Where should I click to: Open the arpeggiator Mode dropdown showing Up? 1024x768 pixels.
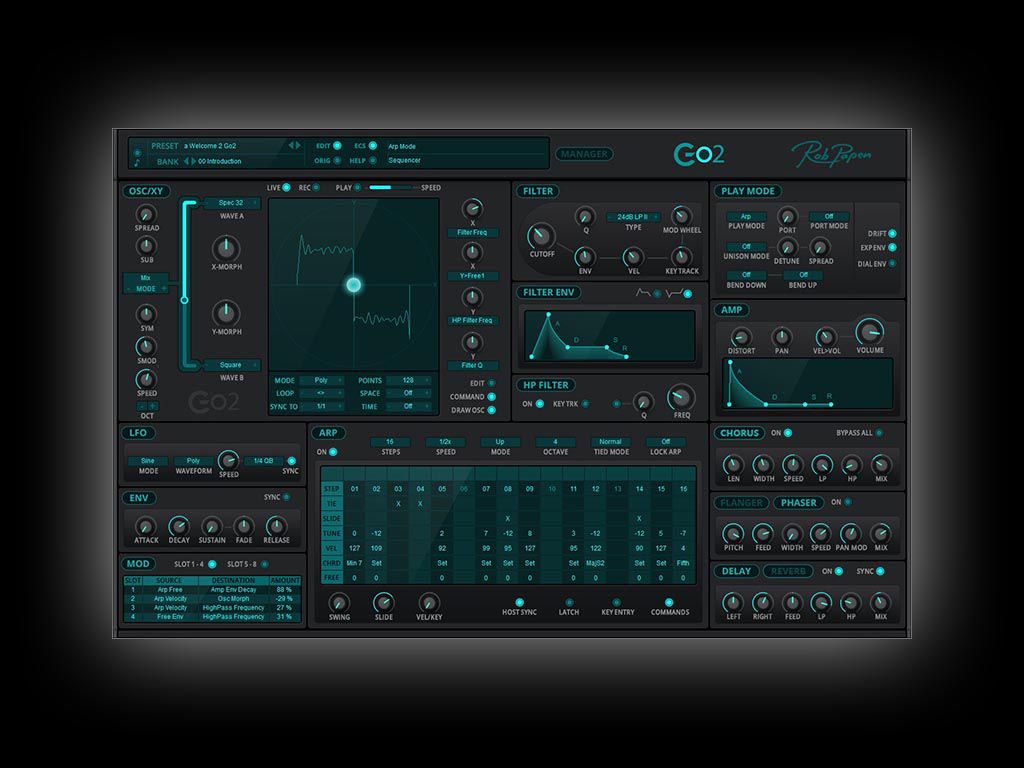498,441
